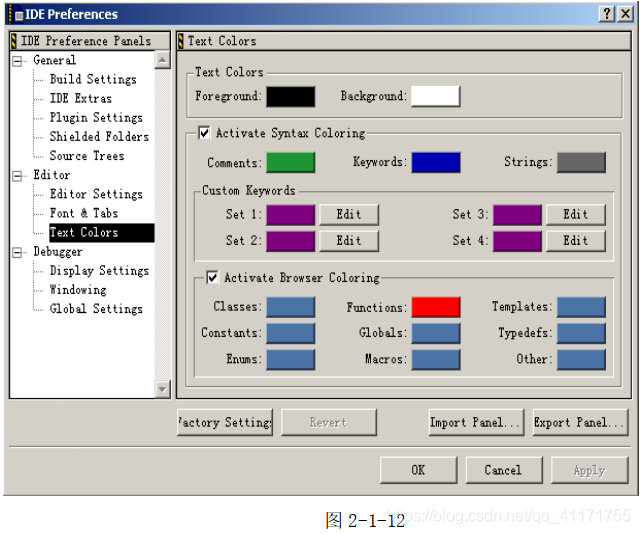The image size is (640, 534).
Task: Select Windowing panel
Action: [78, 290]
